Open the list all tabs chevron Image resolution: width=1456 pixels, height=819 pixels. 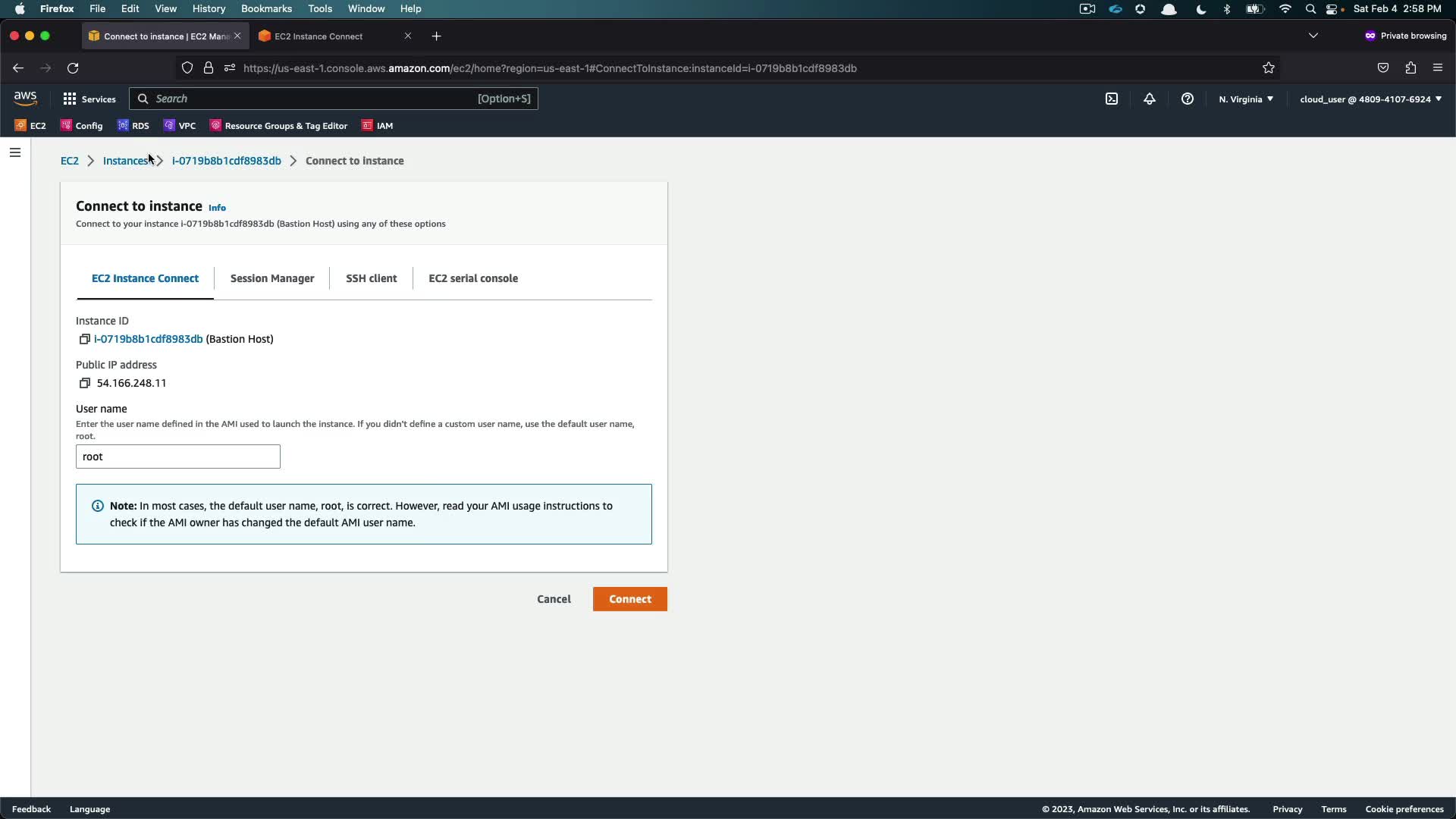pos(1313,36)
